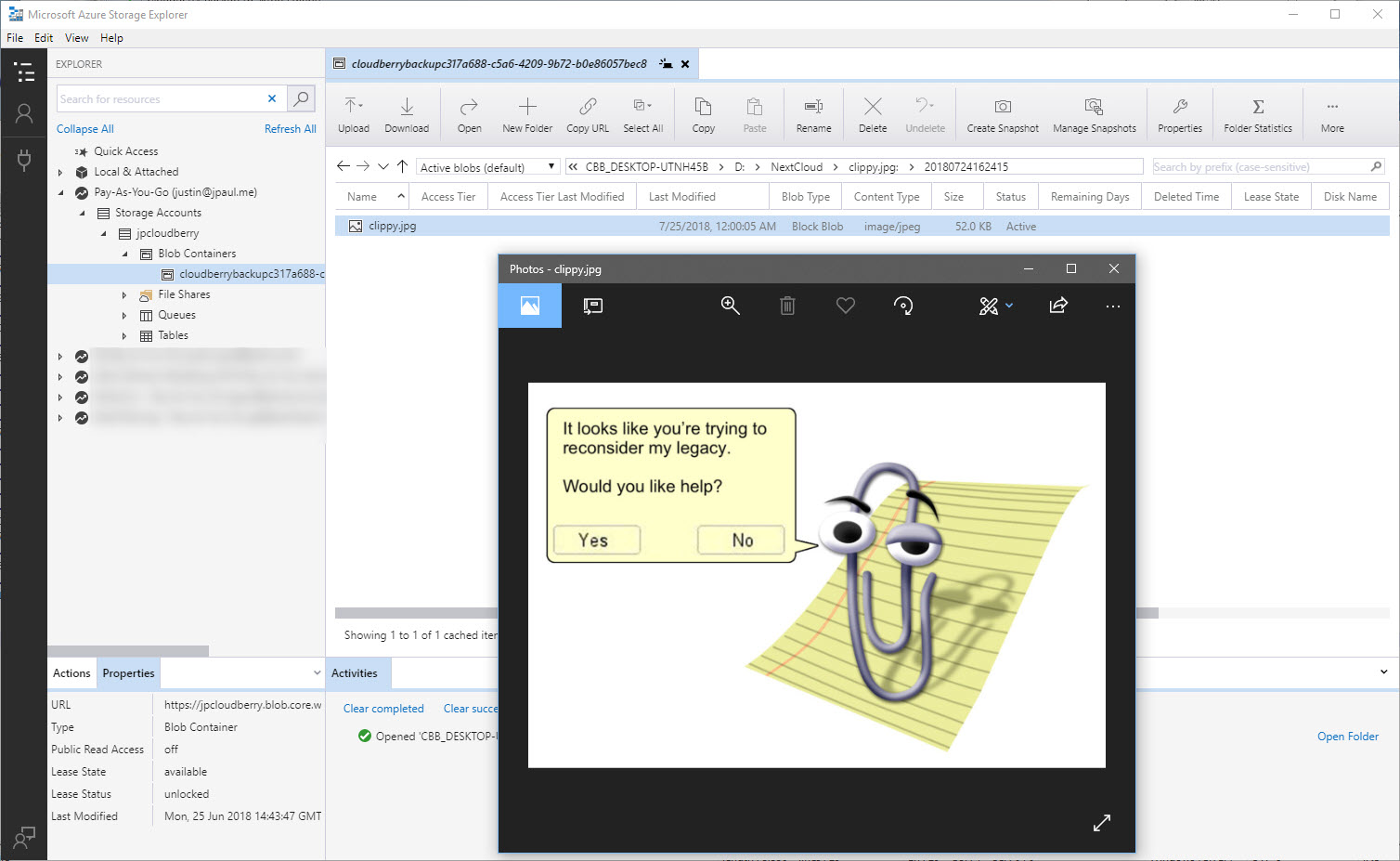
Task: Open recent locations dropdown arrow
Action: coord(382,166)
